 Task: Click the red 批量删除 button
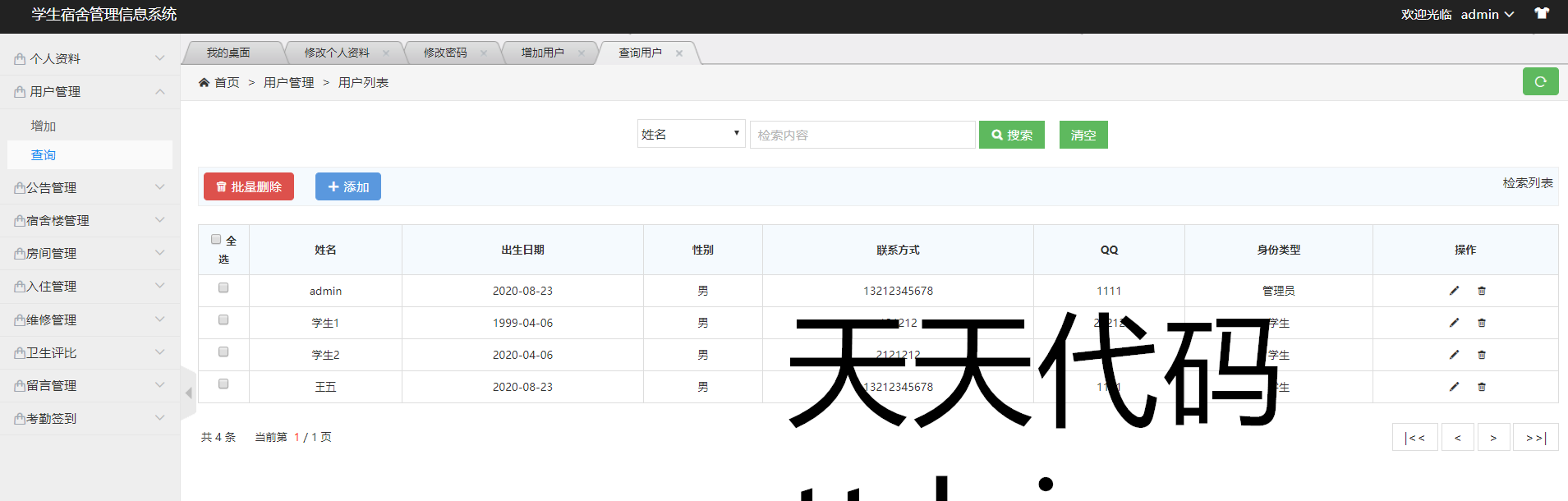249,186
